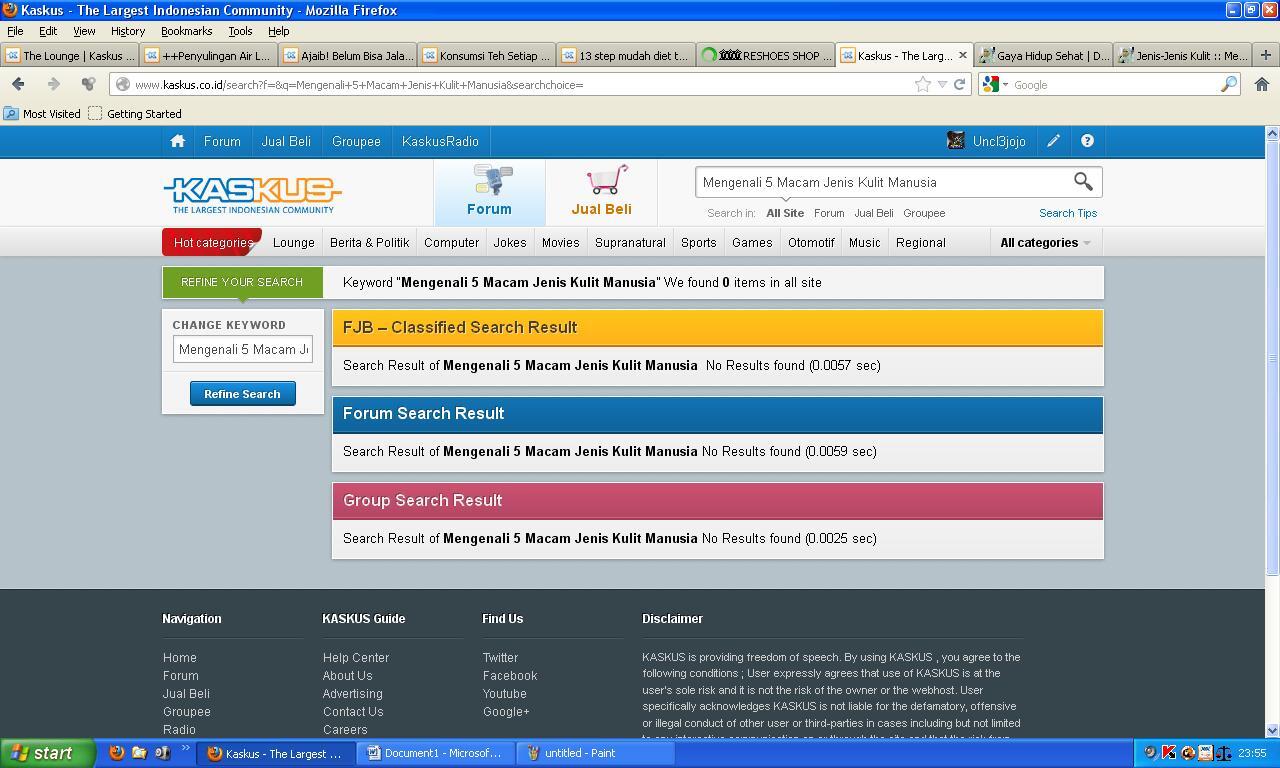Select the Jual Beli cart icon
Image resolution: width=1280 pixels, height=768 pixels.
(x=607, y=180)
